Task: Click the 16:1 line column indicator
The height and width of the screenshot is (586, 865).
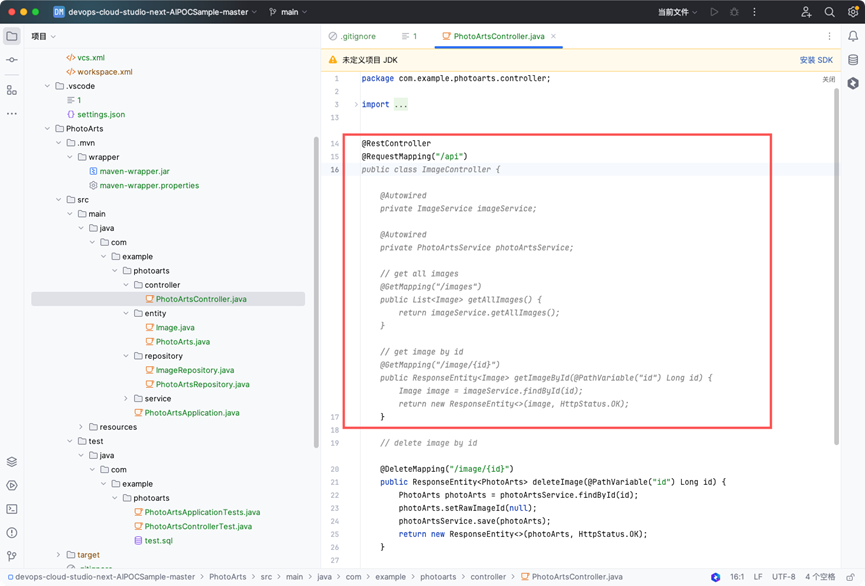Action: [x=737, y=577]
